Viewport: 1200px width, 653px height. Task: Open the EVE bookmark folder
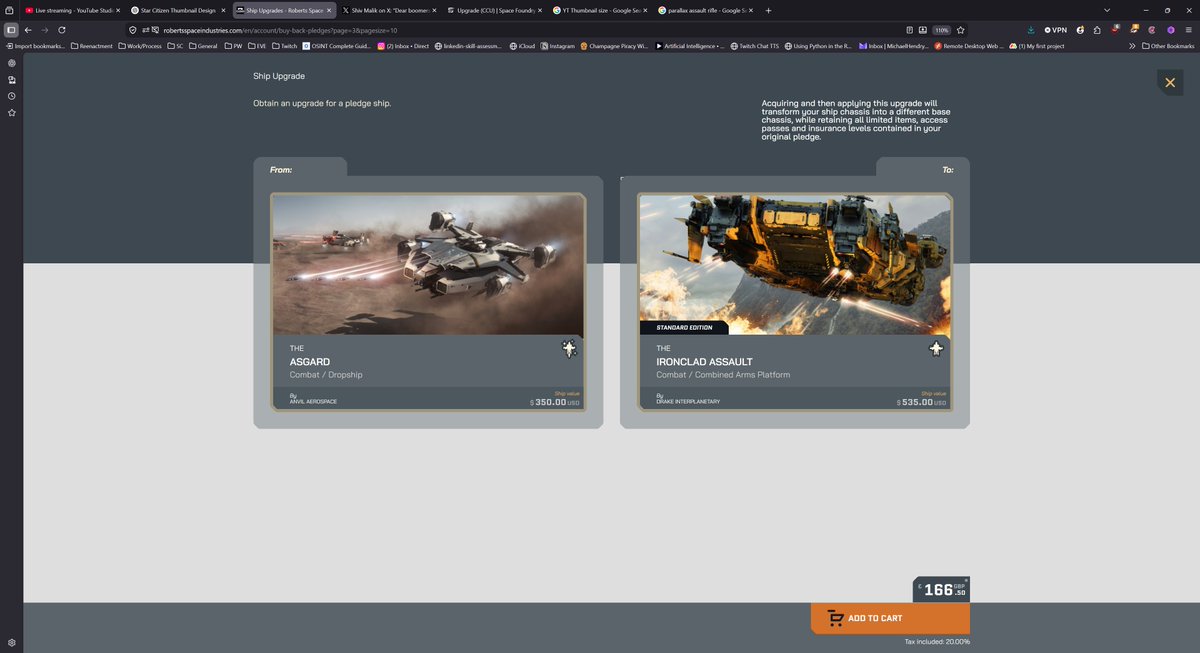[257, 46]
